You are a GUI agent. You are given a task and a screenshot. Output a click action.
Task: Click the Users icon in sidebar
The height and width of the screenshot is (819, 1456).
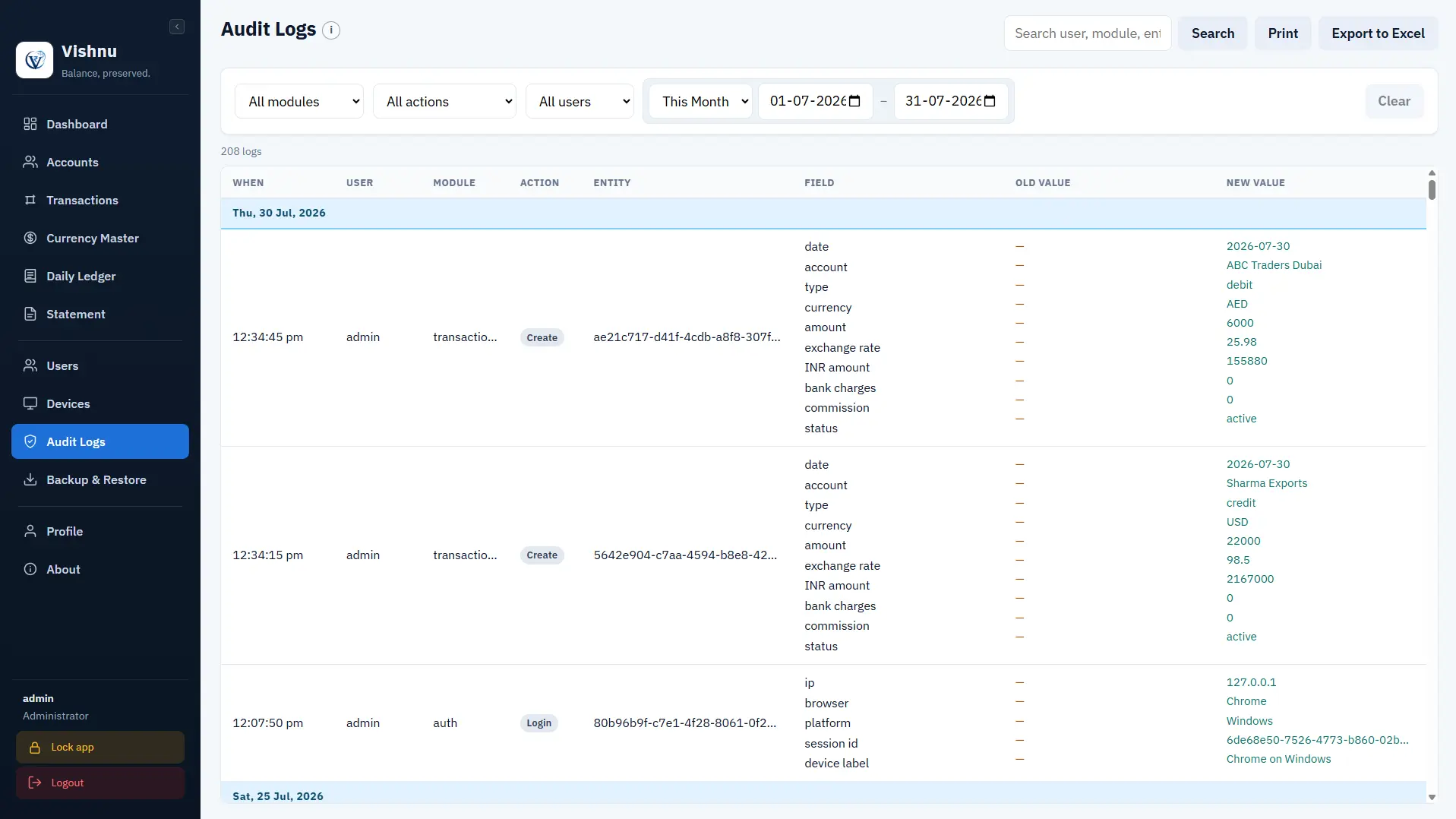coord(30,365)
